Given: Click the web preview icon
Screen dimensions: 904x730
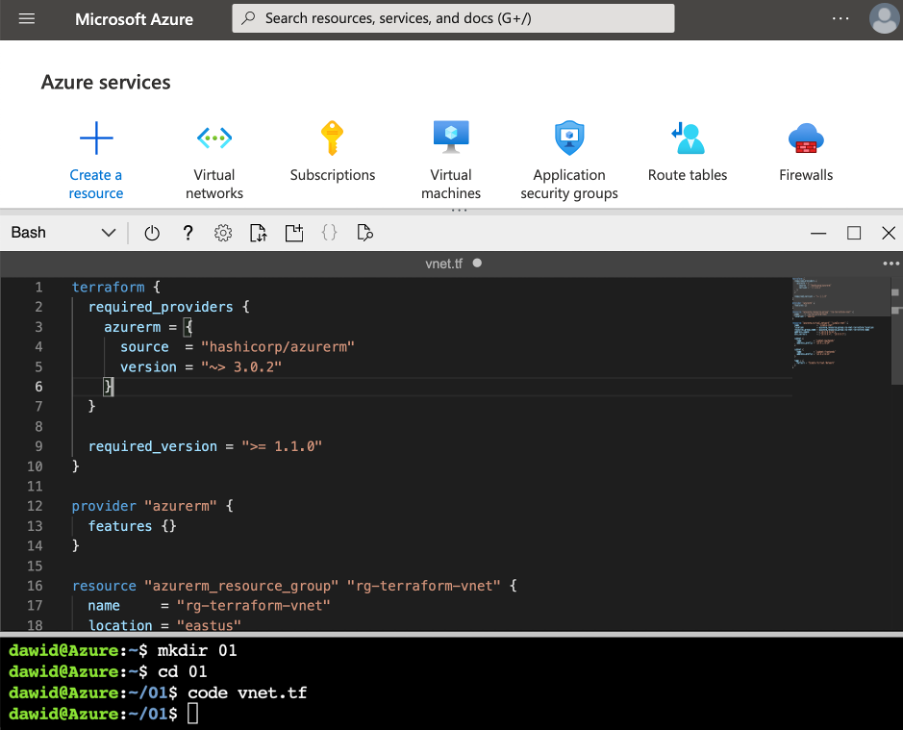Looking at the screenshot, I should pyautogui.click(x=365, y=233).
